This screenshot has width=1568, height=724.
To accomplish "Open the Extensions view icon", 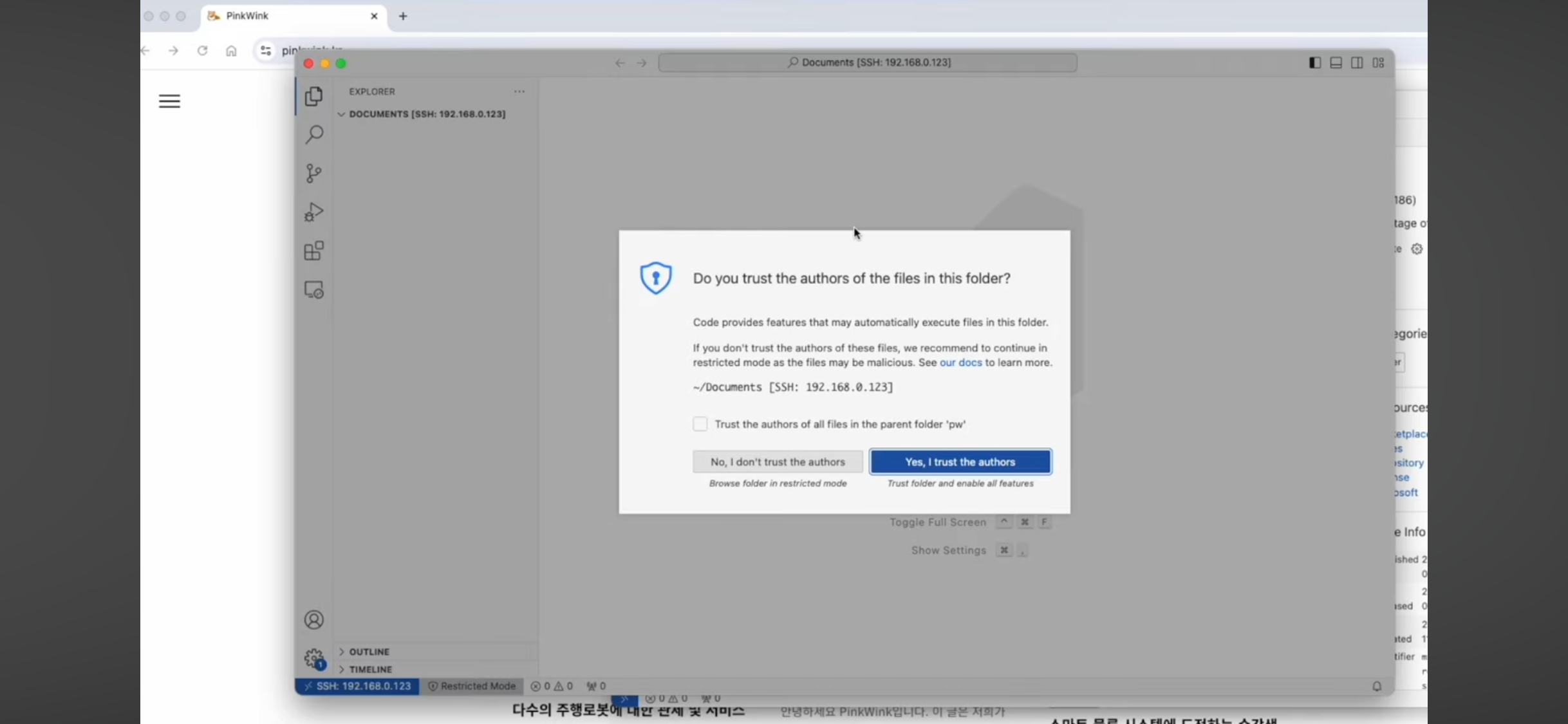I will tap(313, 251).
